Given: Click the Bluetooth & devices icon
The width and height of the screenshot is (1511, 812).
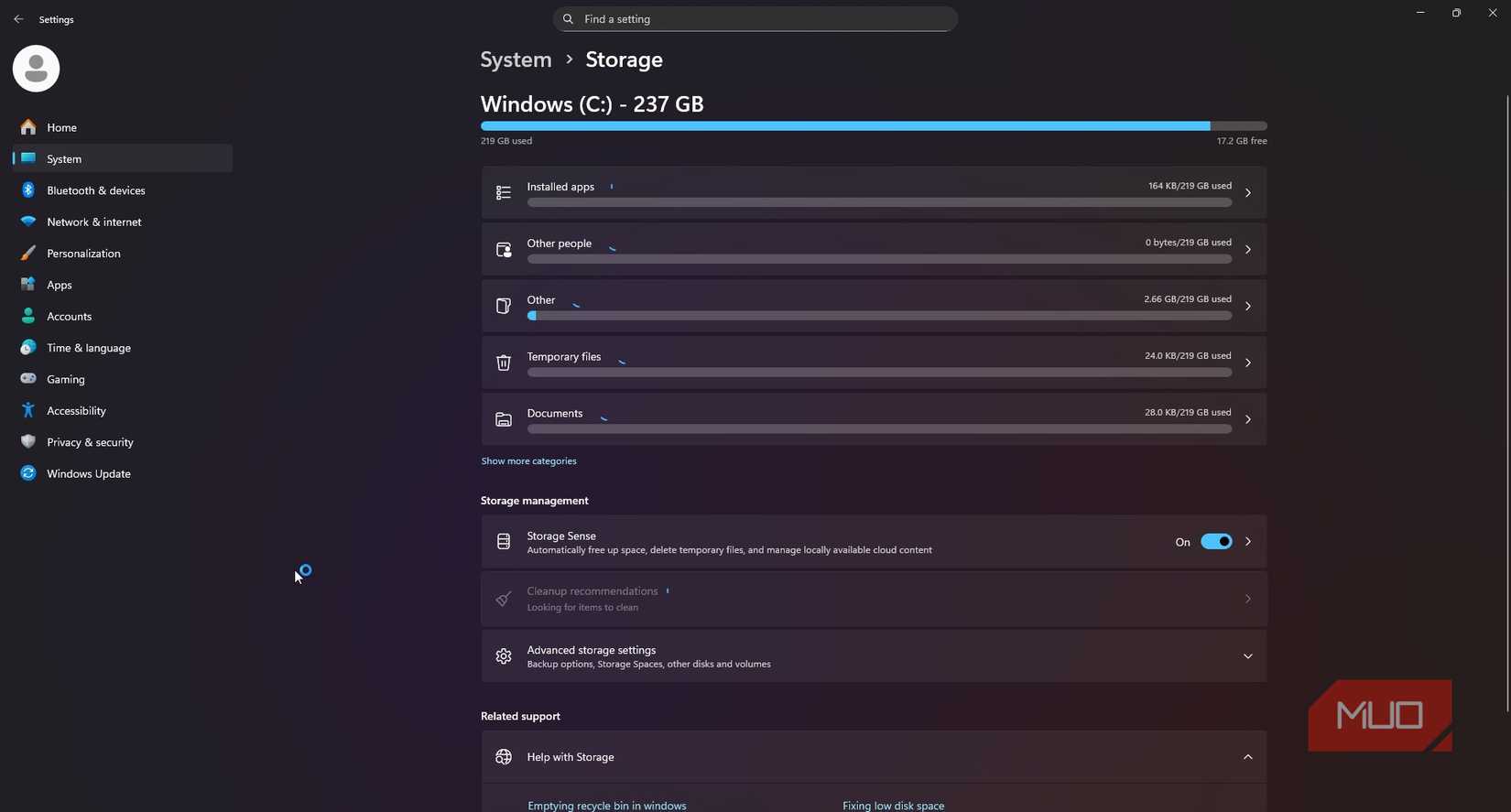Looking at the screenshot, I should point(28,190).
